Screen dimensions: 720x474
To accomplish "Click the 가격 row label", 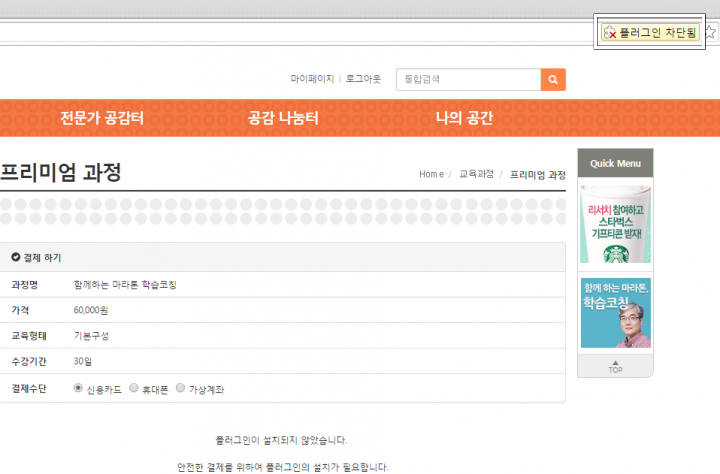I will click(x=20, y=310).
